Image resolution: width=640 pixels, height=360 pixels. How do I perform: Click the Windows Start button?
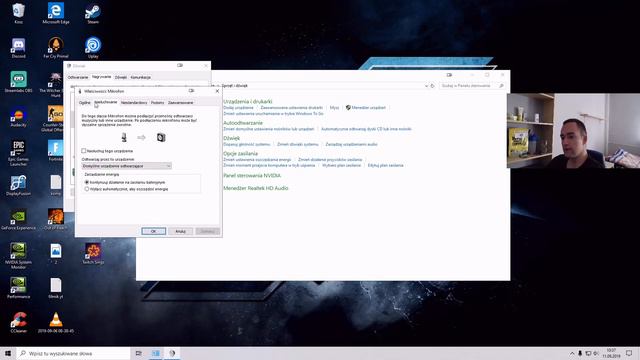8,353
